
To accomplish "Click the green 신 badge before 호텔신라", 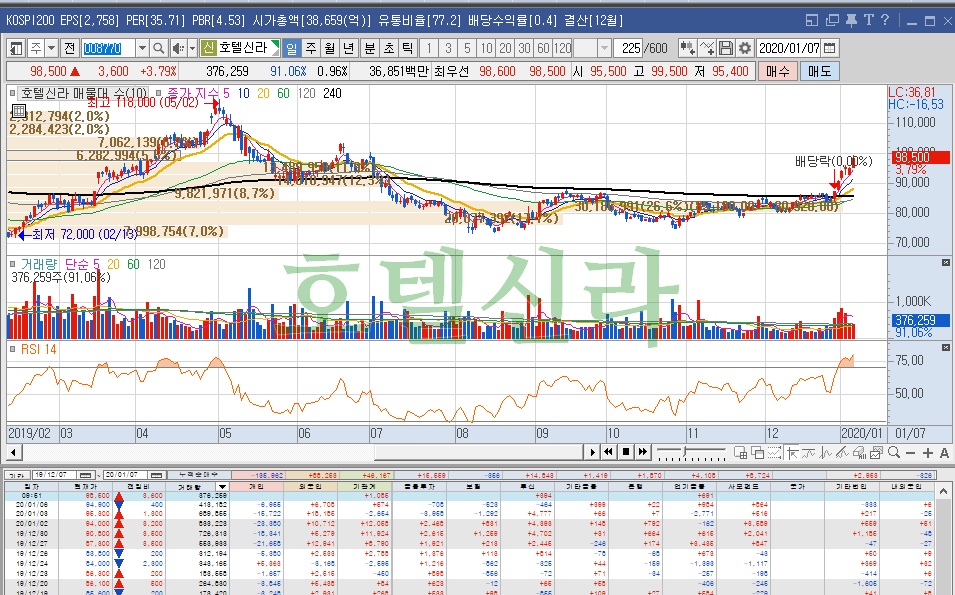I will pos(209,48).
